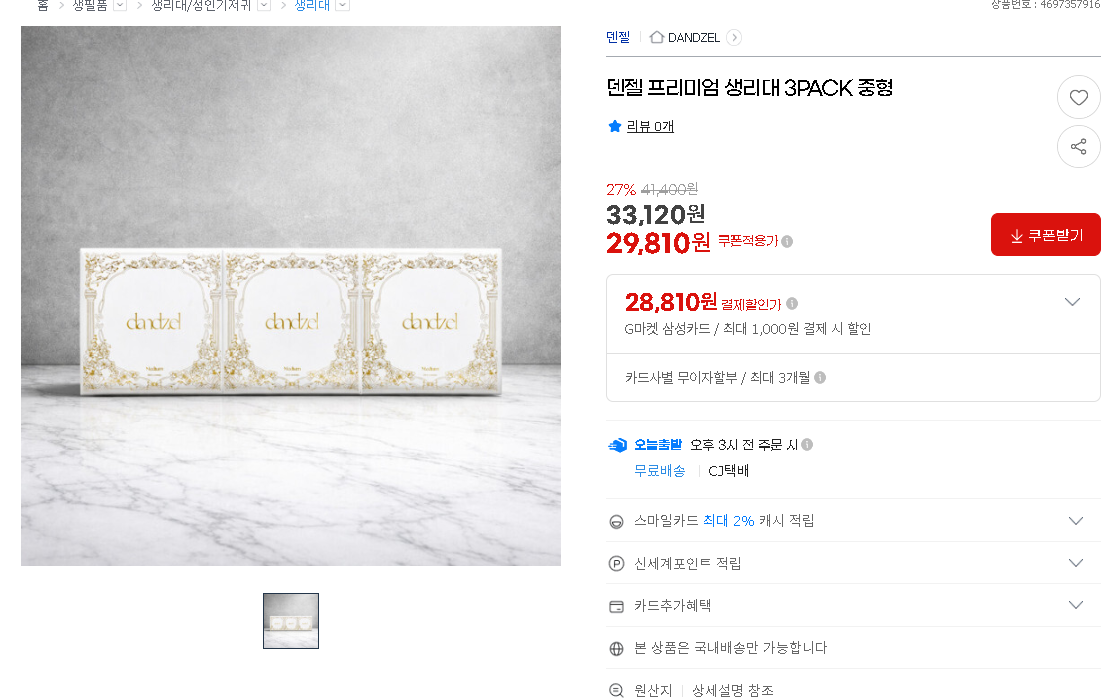Show coupon price info tooltip icon
This screenshot has width=1117, height=698.
coord(787,241)
